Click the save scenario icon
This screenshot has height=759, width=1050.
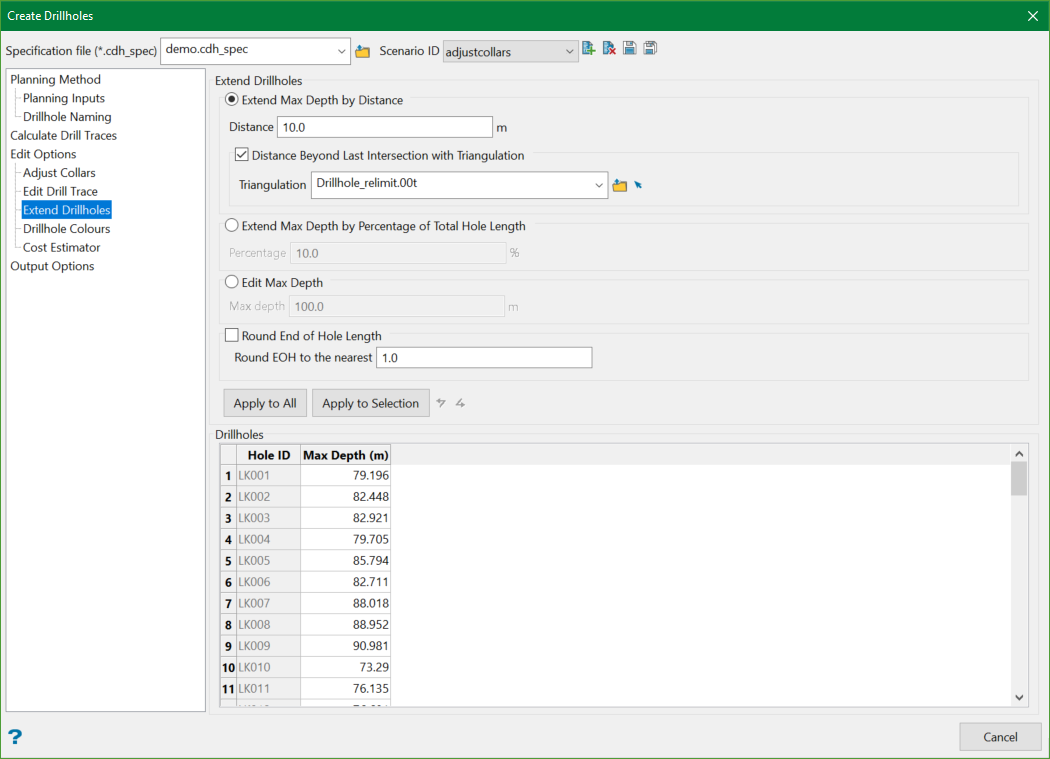click(630, 49)
